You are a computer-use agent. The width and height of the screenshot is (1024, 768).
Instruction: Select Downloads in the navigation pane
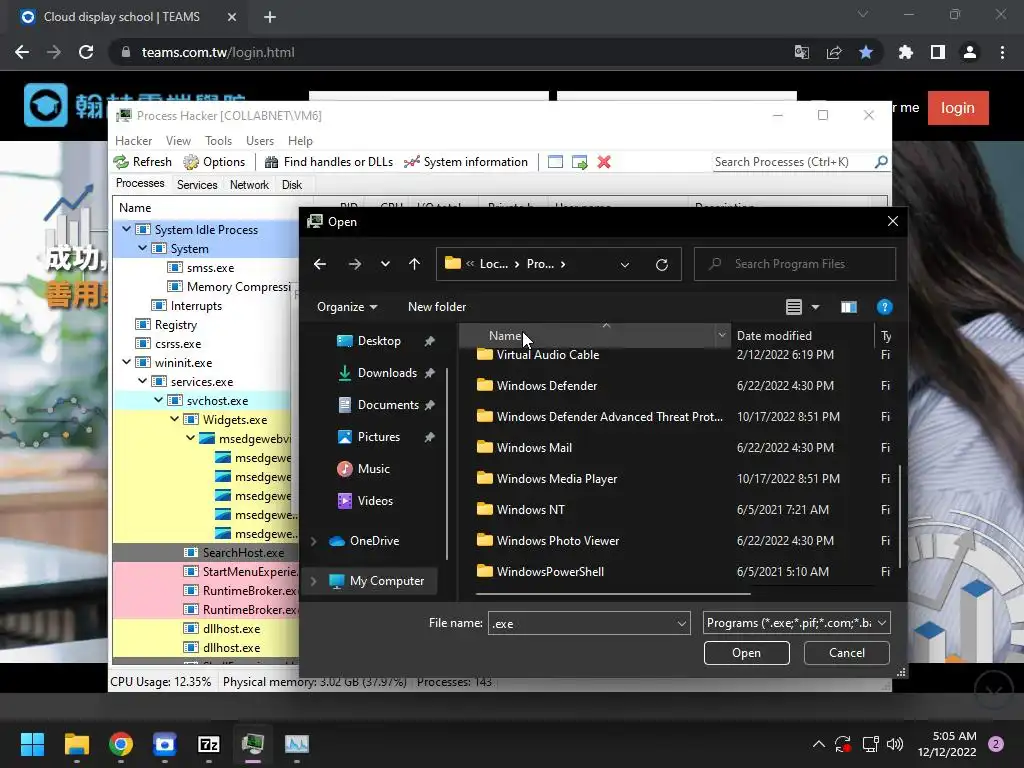(387, 373)
